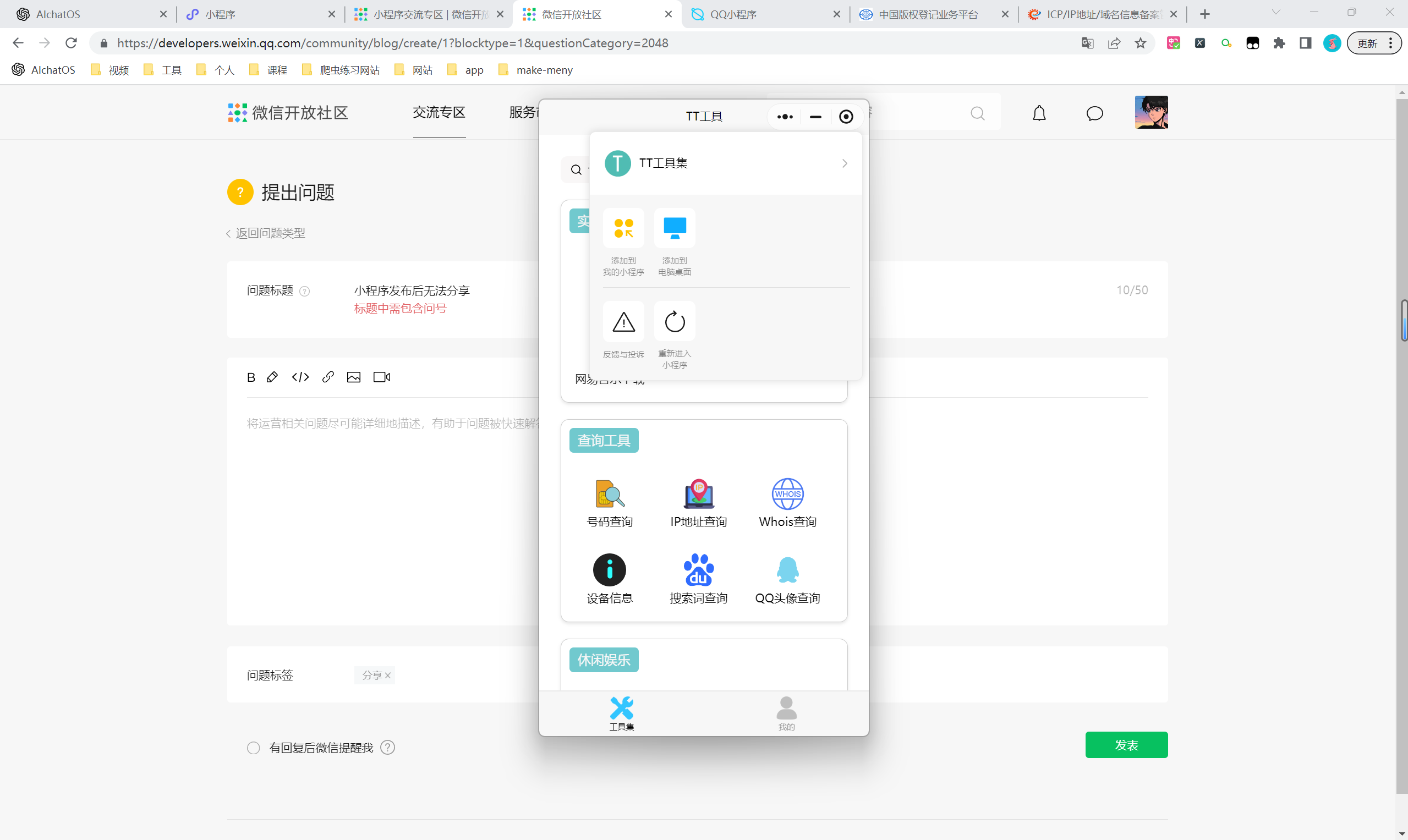The width and height of the screenshot is (1408, 840).
Task: Switch to 我的 tab in mini program
Action: tap(786, 713)
